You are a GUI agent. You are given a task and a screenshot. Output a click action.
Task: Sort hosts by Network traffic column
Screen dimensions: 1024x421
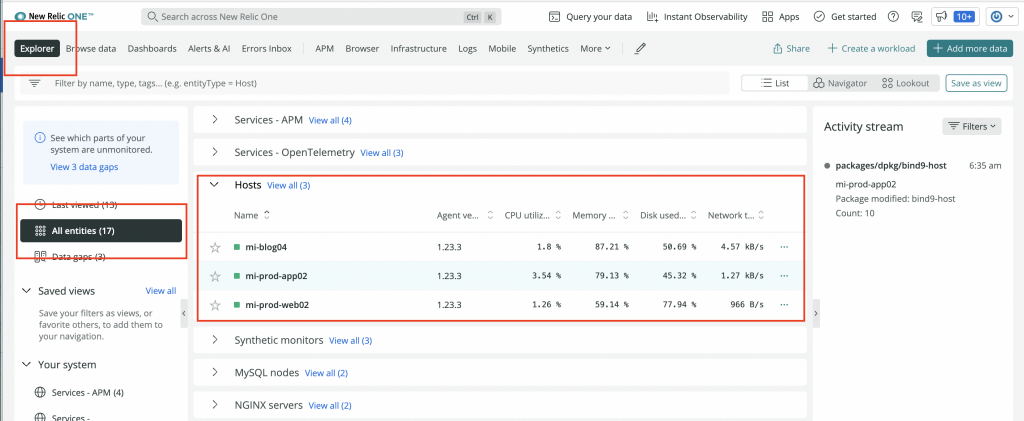click(736, 215)
